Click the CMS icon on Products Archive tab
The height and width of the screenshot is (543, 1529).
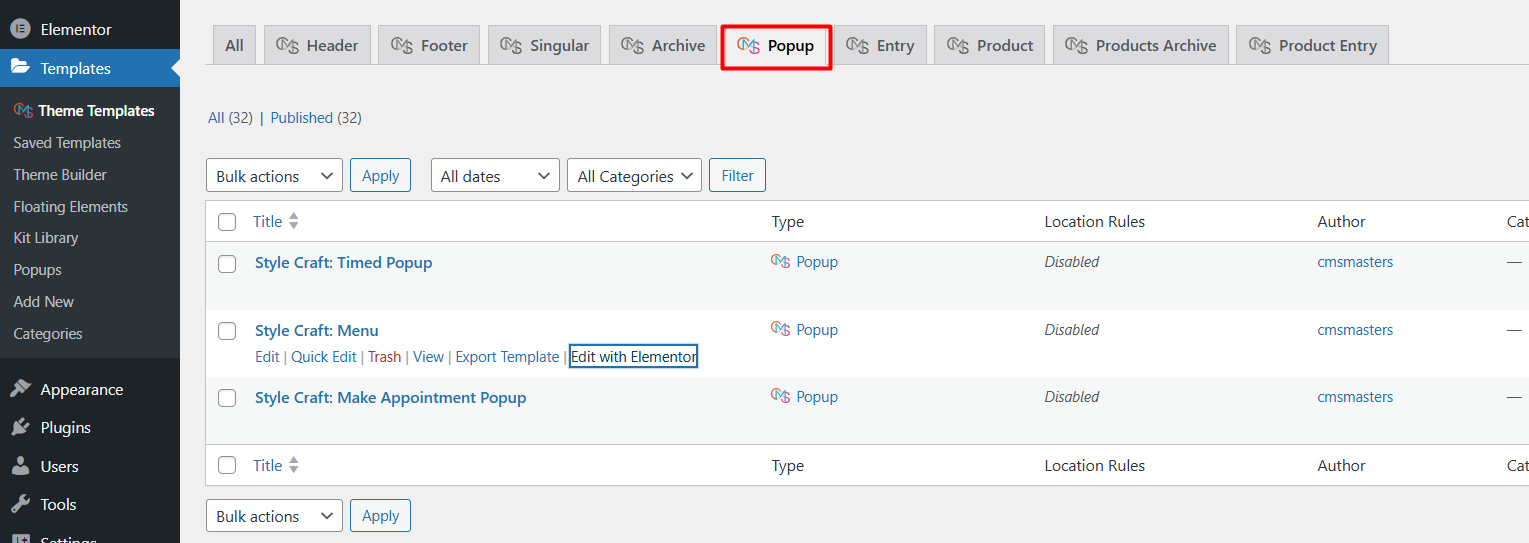pos(1077,45)
